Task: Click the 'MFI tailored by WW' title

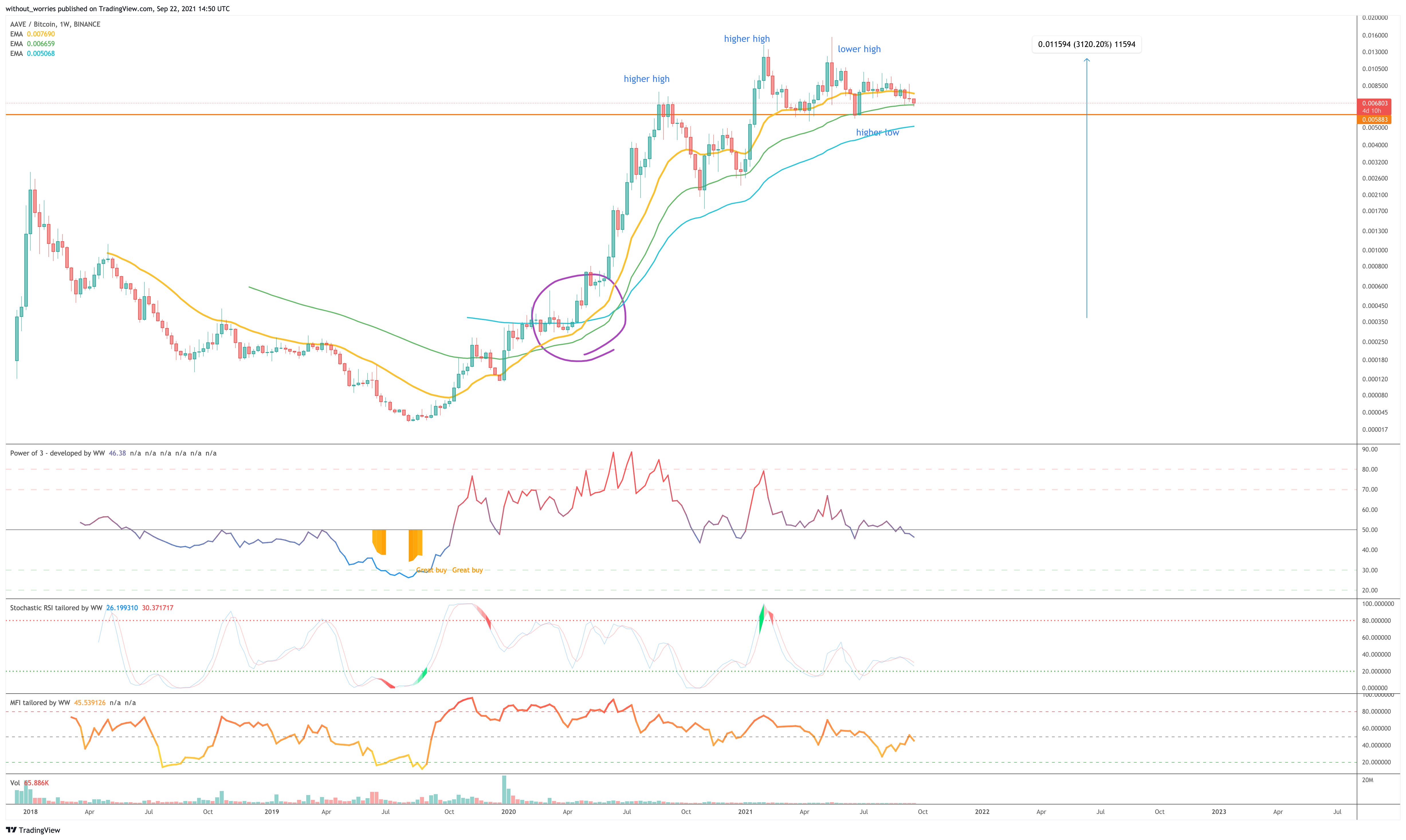Action: click(x=40, y=702)
